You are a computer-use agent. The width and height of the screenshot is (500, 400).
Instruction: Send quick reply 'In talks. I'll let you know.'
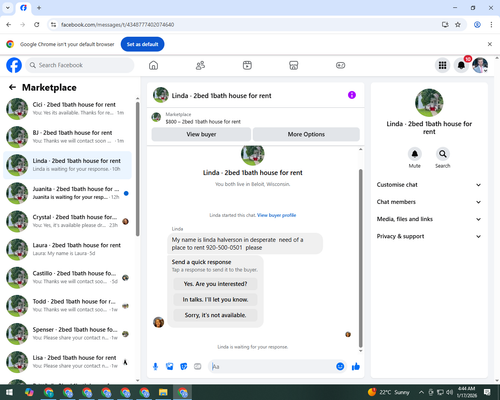(x=215, y=300)
